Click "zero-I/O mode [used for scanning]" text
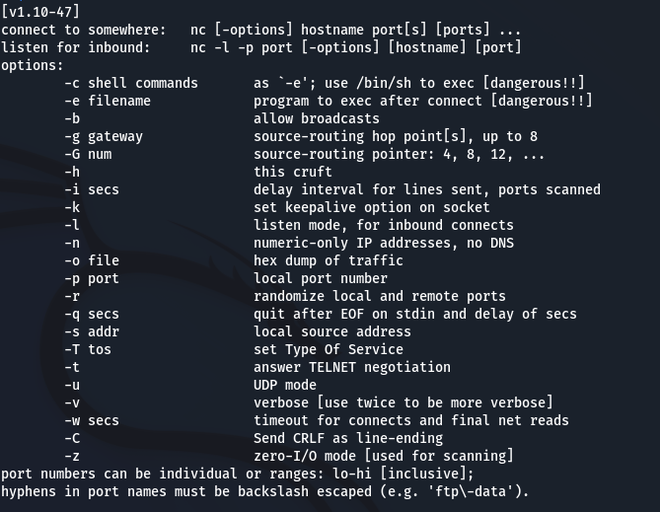 [384, 456]
